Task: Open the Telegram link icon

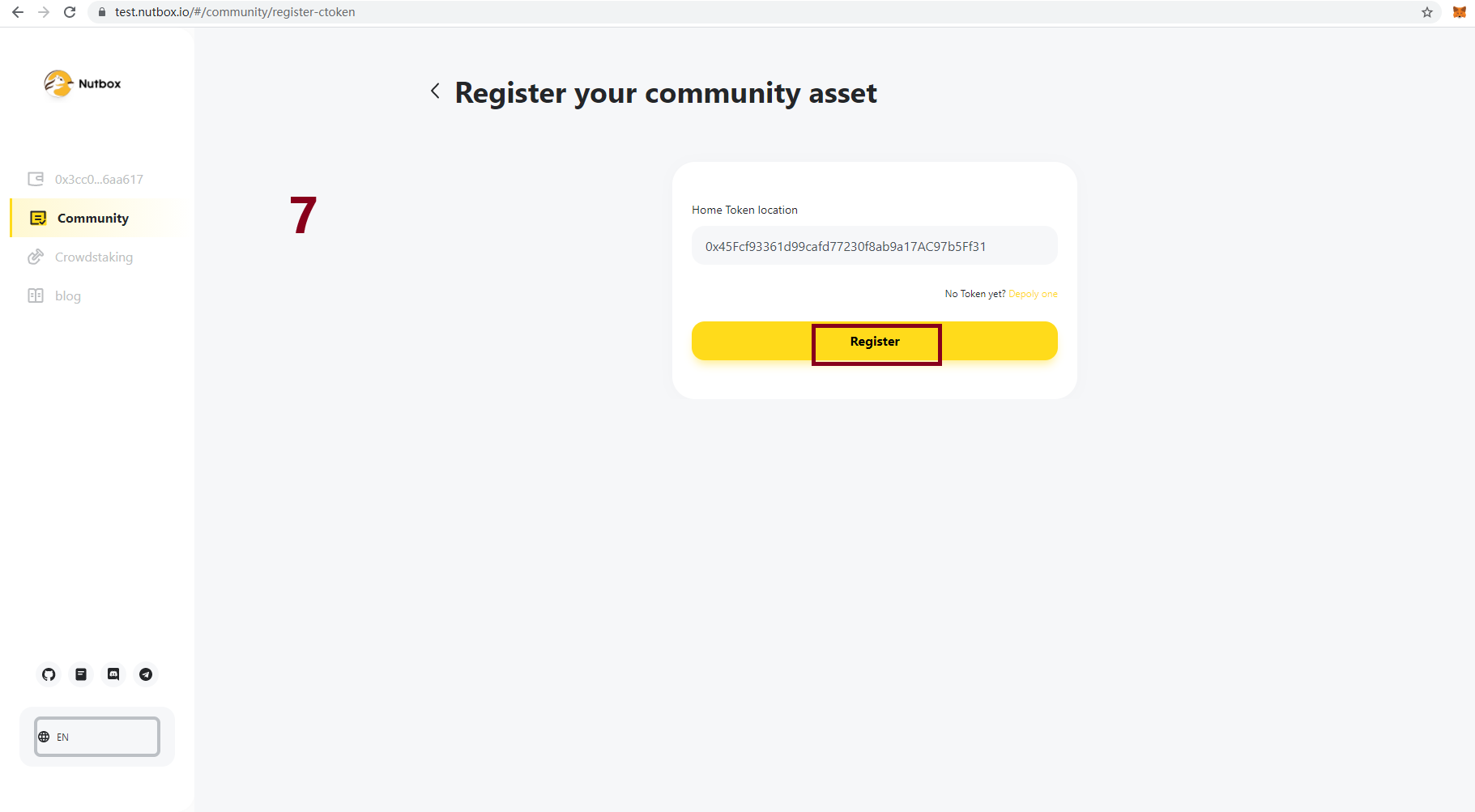Action: click(146, 674)
